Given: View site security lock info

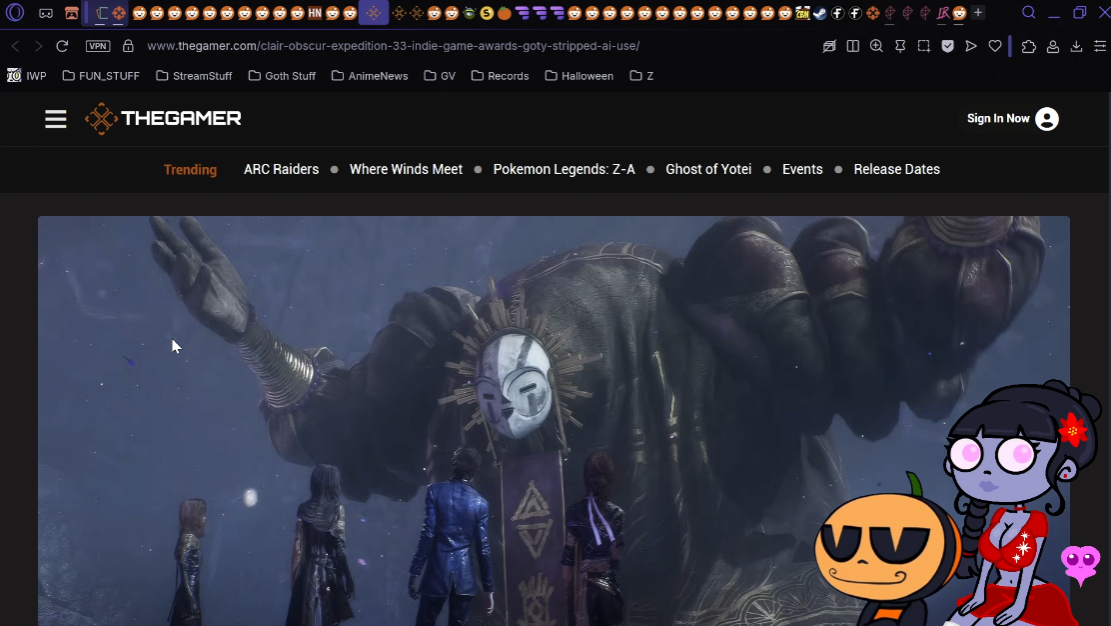Looking at the screenshot, I should tap(128, 46).
